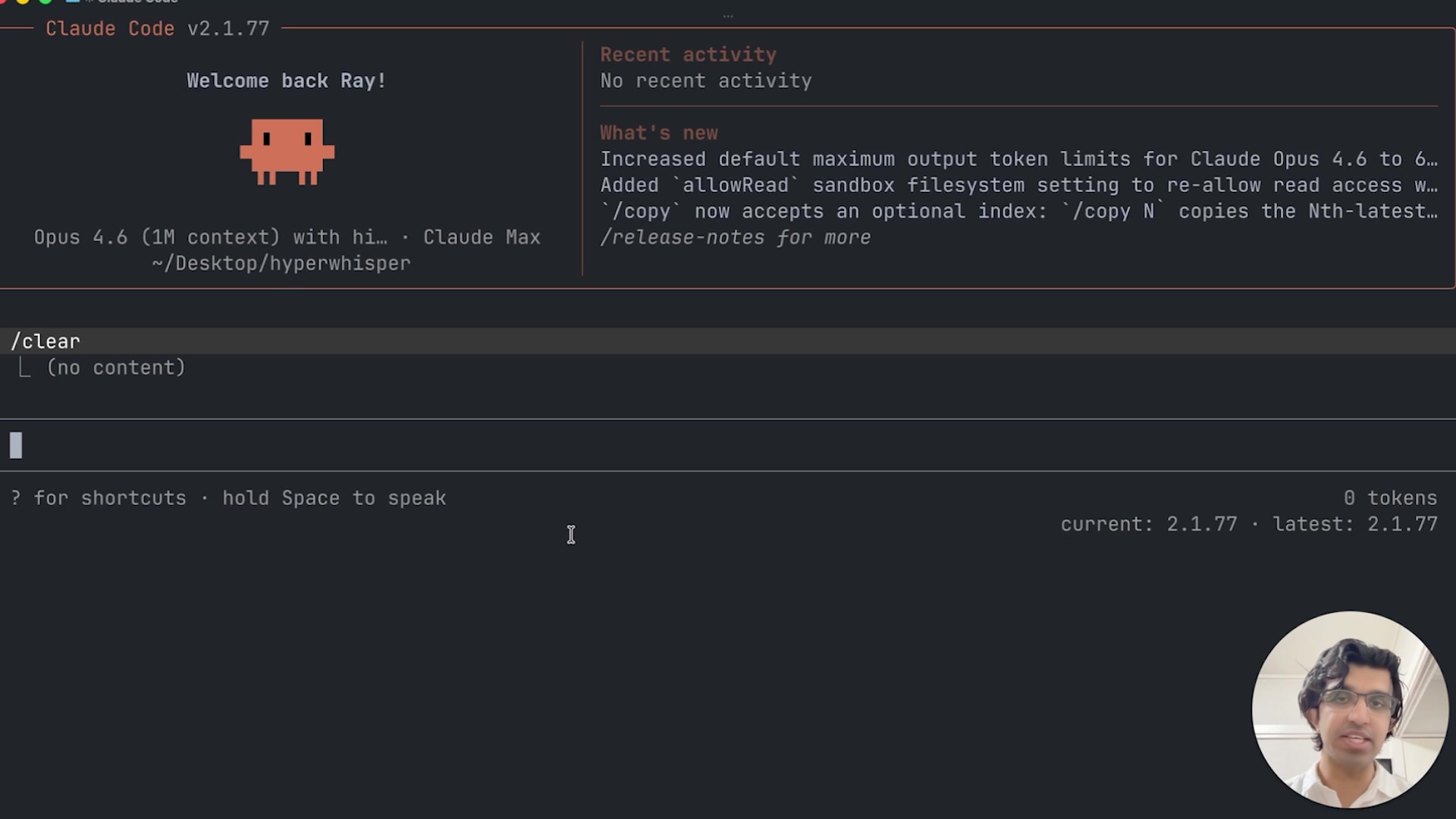Click the Claude Code pixel mascot icon
The height and width of the screenshot is (819, 1456).
click(x=287, y=152)
